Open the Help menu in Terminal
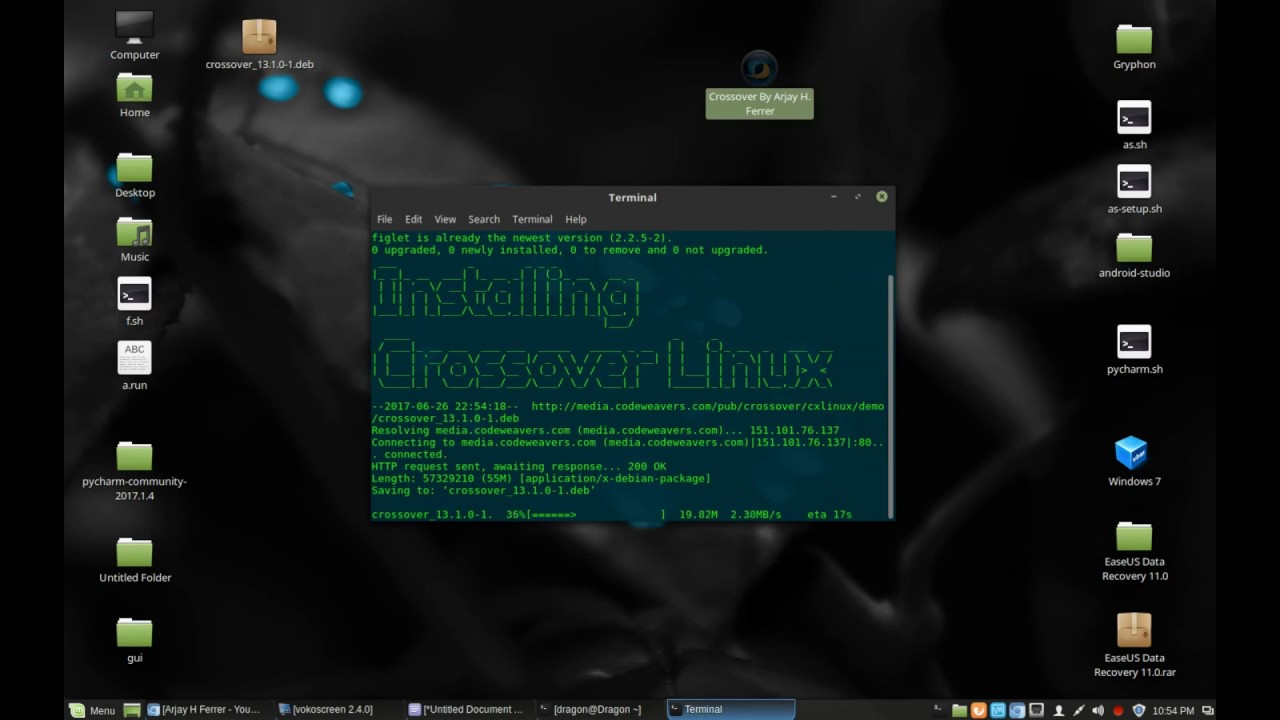This screenshot has width=1280, height=720. 576,219
